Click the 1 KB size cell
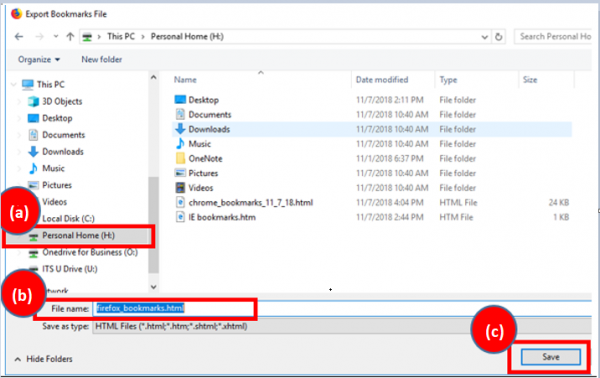The height and width of the screenshot is (378, 600). pos(561,217)
